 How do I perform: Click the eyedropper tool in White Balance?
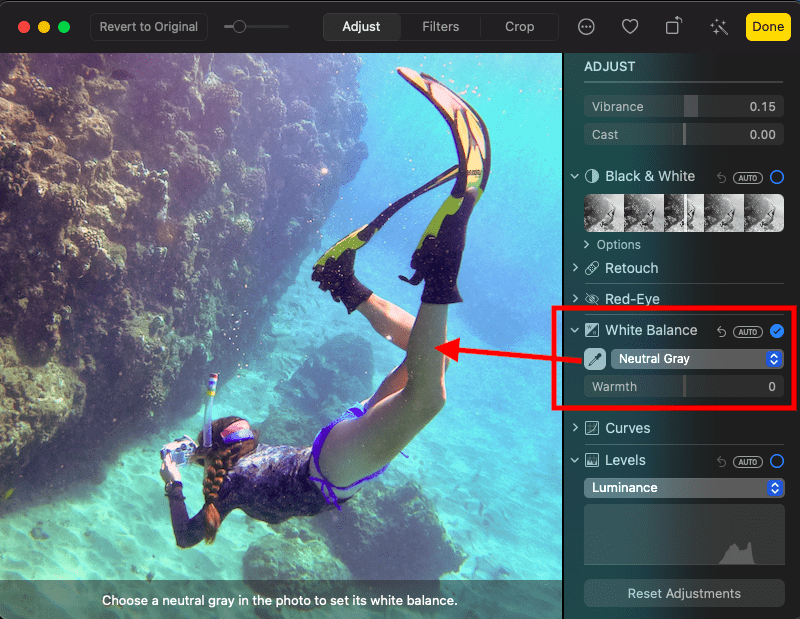pos(594,359)
